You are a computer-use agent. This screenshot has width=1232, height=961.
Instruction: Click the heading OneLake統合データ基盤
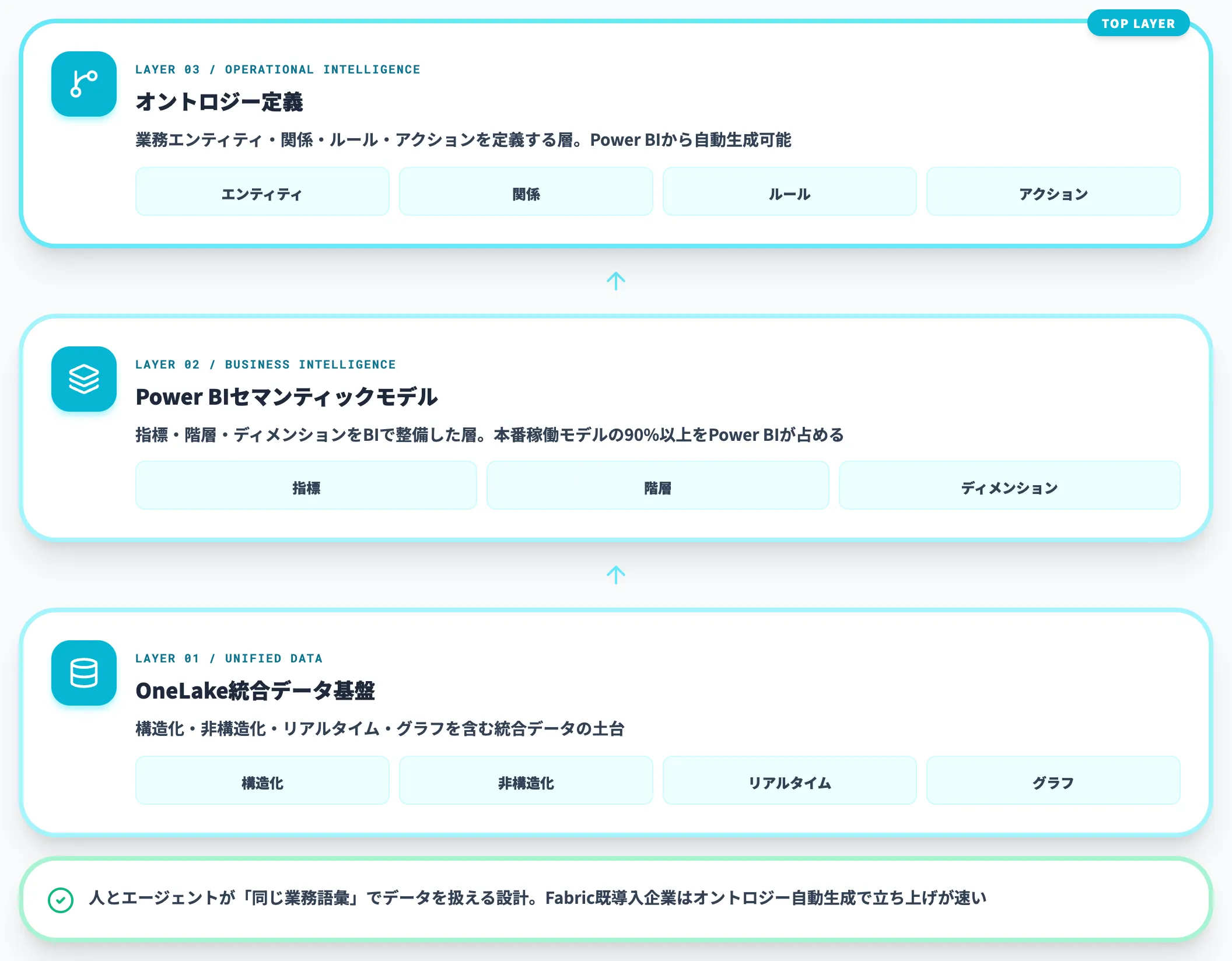tap(255, 691)
